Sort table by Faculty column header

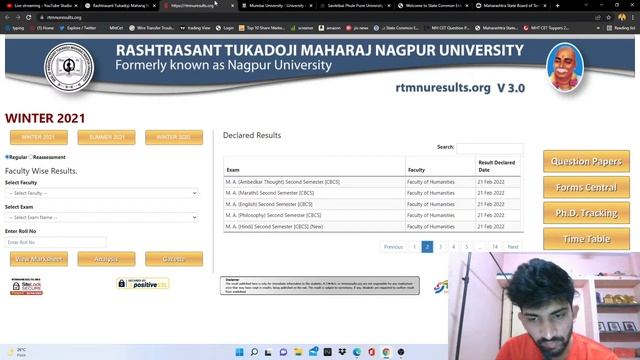point(440,166)
